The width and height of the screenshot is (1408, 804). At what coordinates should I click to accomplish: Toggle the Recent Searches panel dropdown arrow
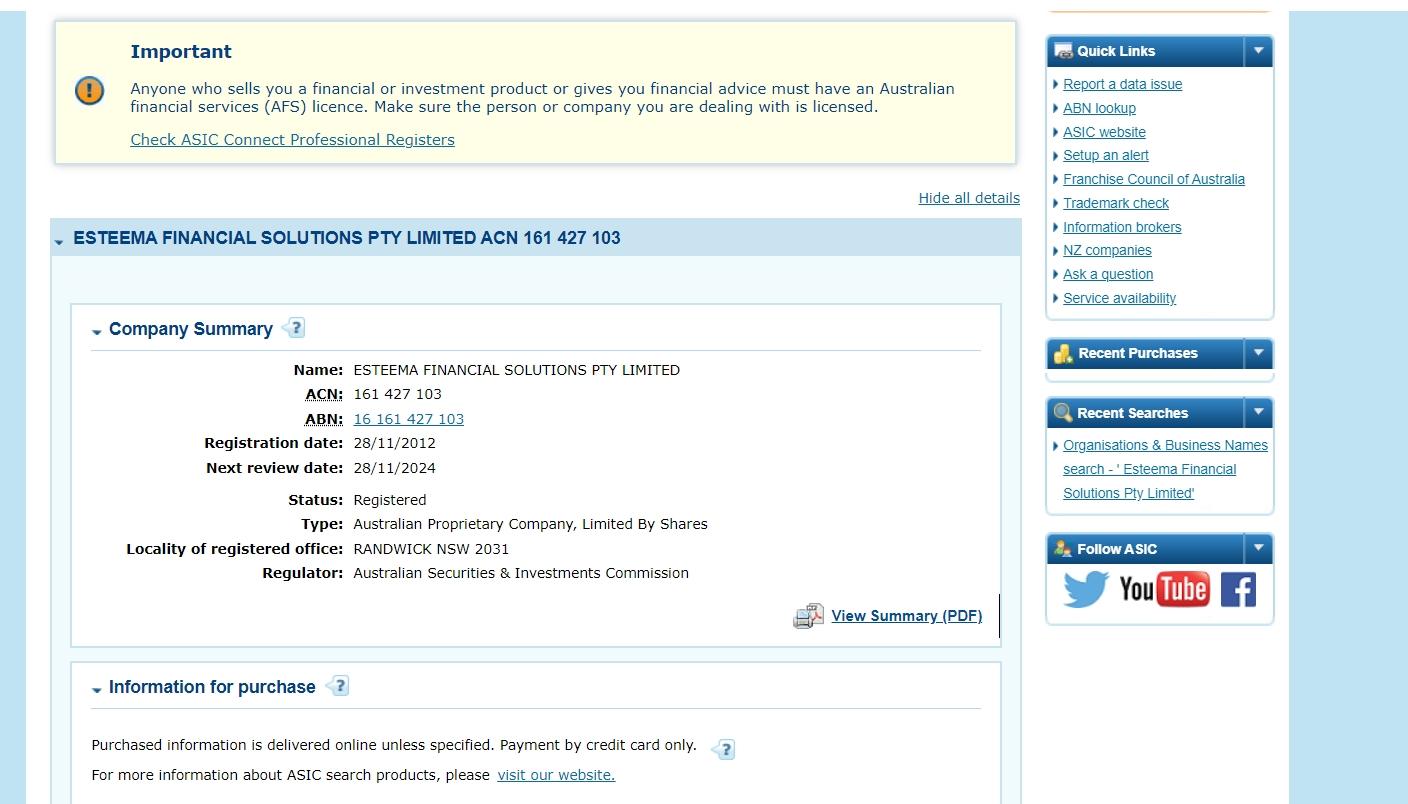(1258, 413)
